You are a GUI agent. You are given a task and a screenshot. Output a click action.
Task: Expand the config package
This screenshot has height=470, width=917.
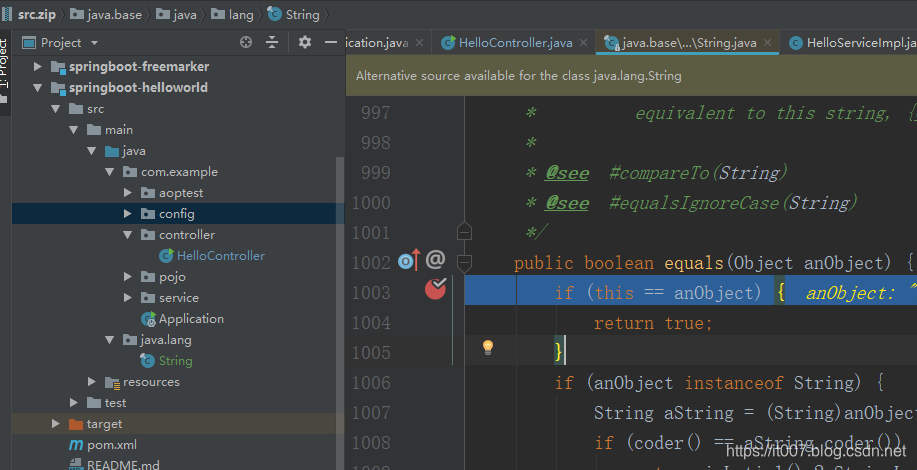coord(128,214)
